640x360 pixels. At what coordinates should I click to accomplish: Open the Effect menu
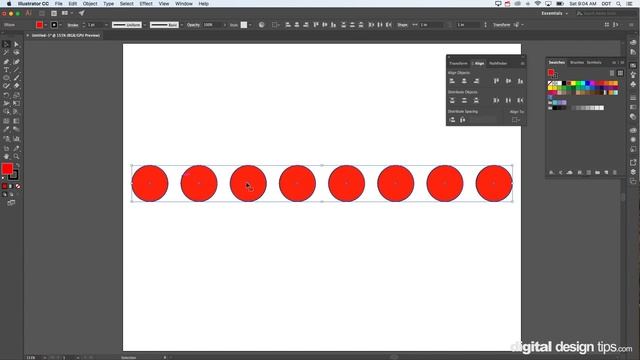146,4
